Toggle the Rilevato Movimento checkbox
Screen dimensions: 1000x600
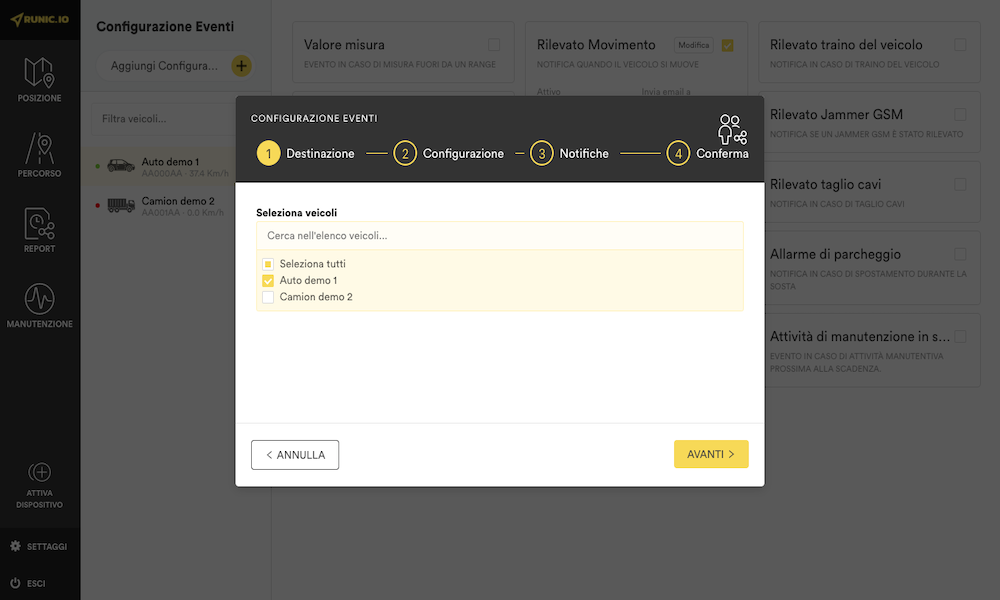click(727, 45)
